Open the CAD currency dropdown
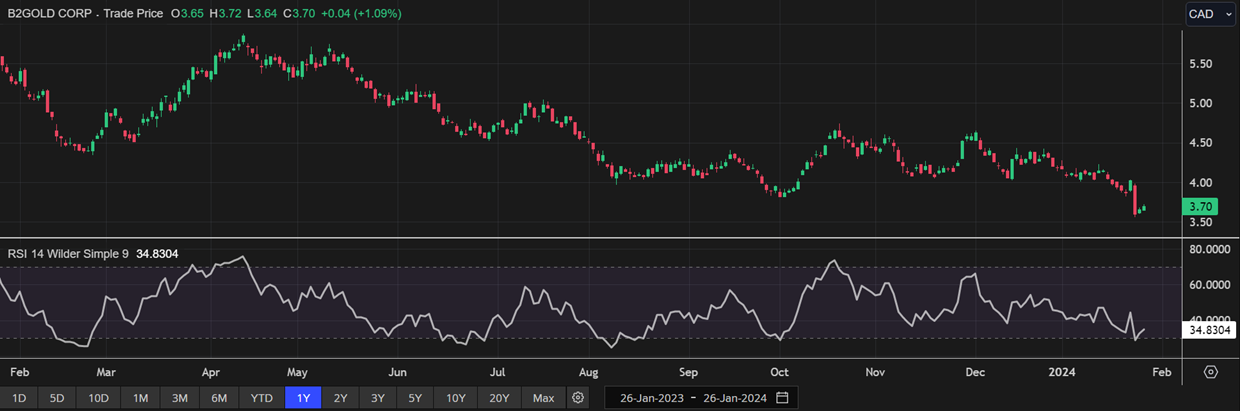 pyautogui.click(x=1211, y=14)
